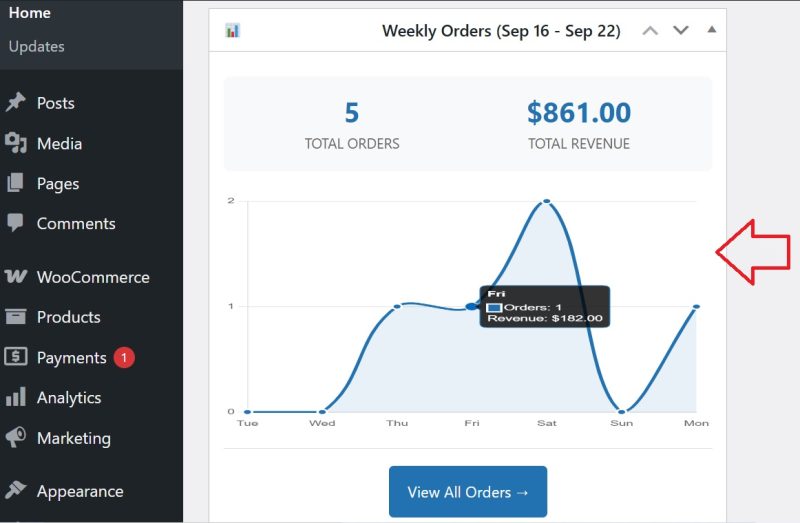This screenshot has width=800, height=523.
Task: Click the Appearance paintbrush icon
Action: [x=15, y=491]
